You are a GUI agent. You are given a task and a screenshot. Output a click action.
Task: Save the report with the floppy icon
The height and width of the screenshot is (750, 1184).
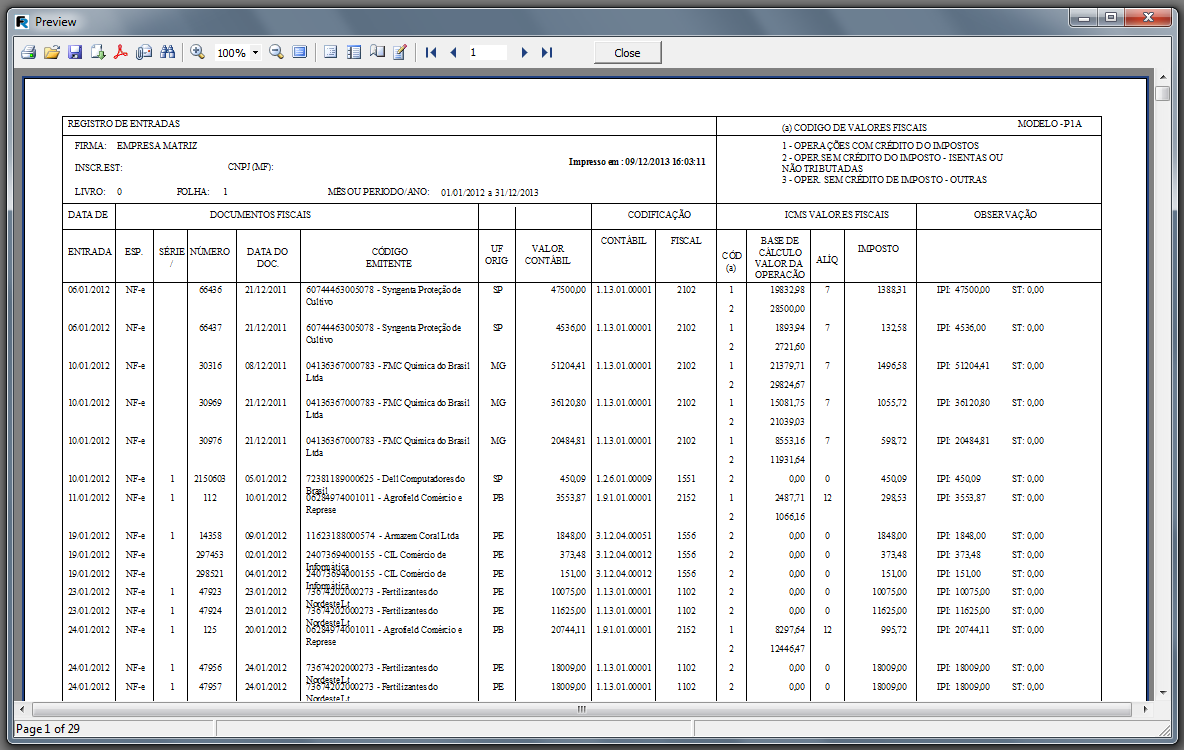click(75, 52)
